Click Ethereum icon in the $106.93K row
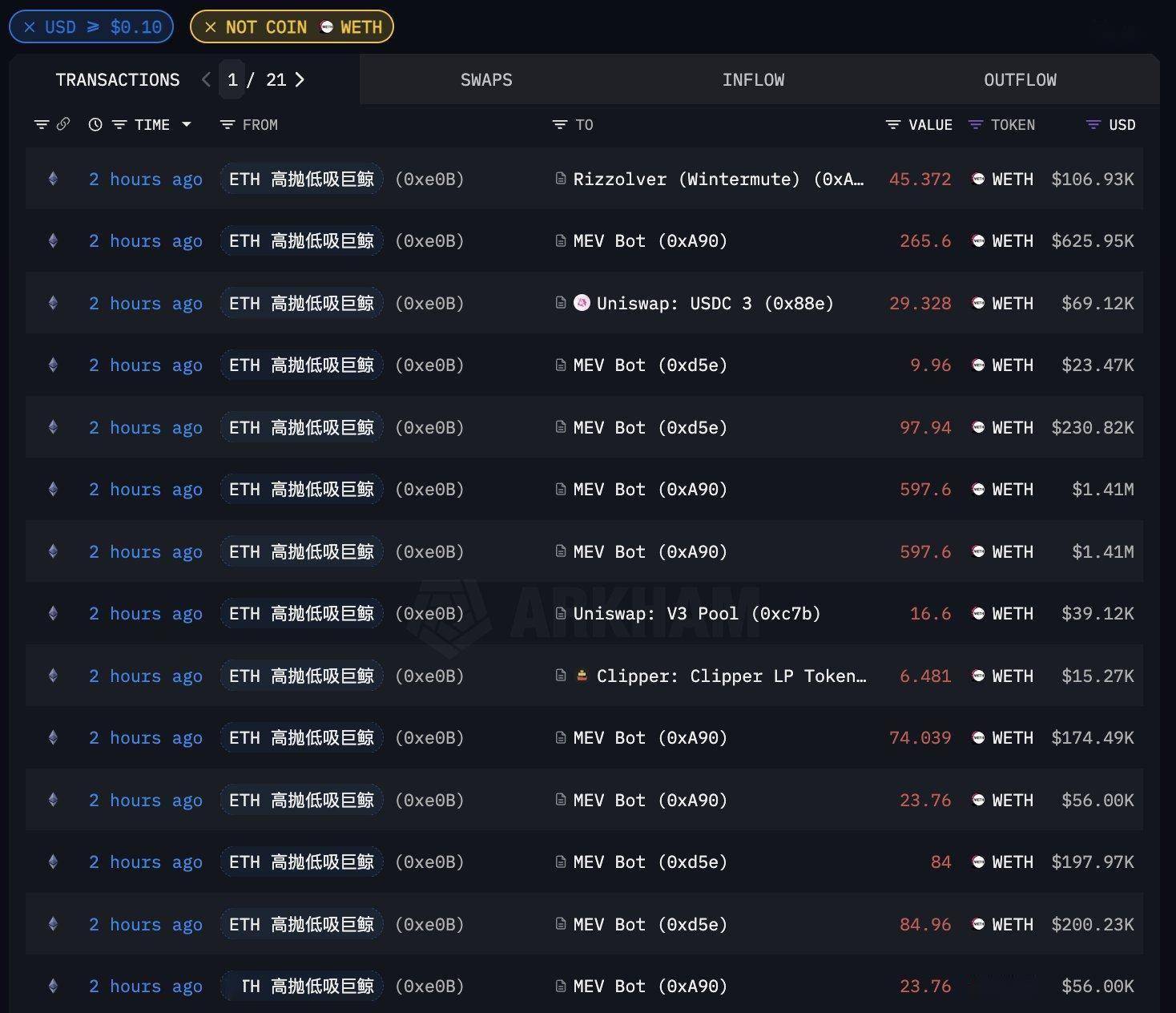This screenshot has height=1013, width=1176. [53, 179]
